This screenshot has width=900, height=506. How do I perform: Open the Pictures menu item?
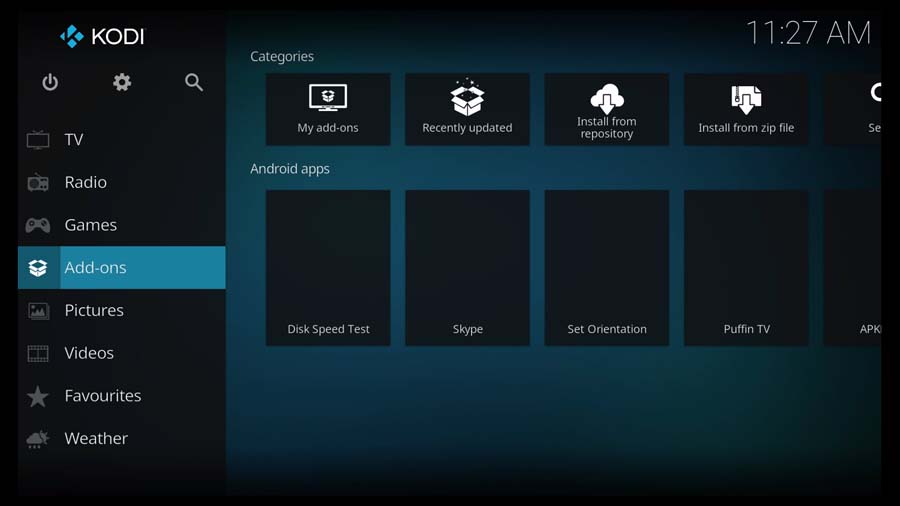point(122,310)
